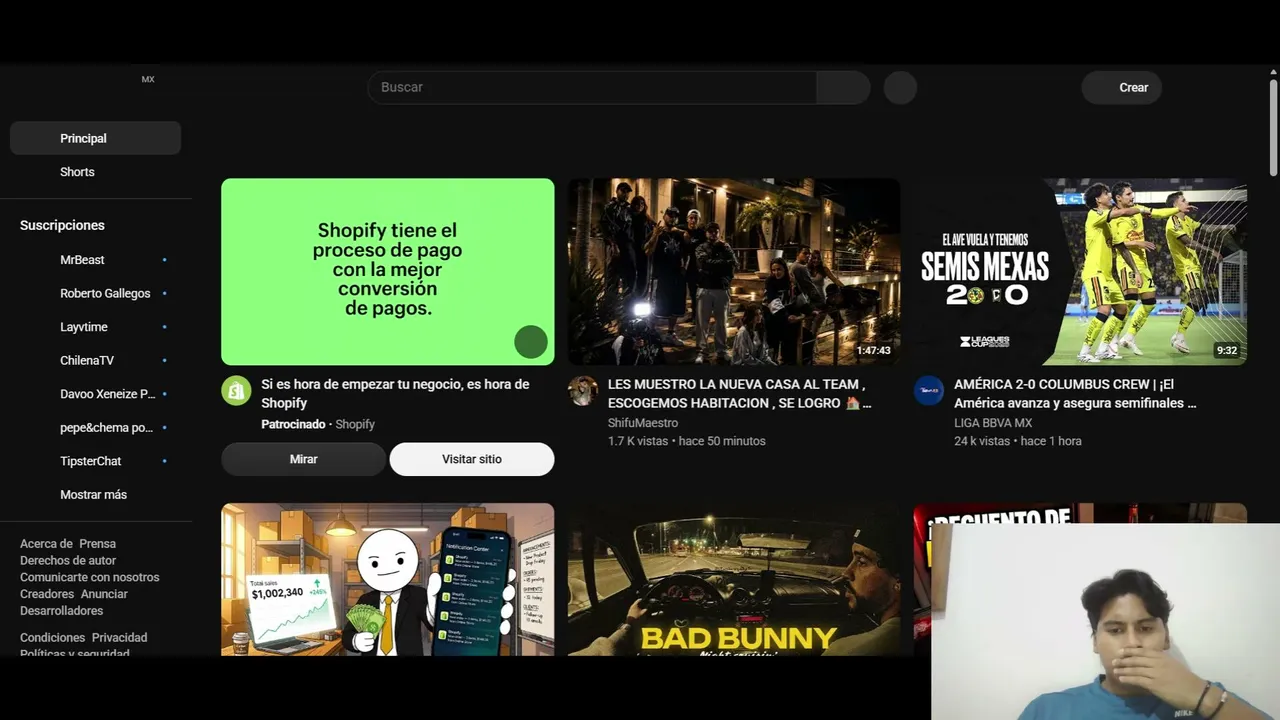
Task: Play the Bad Bunny night driving thumbnail
Action: [734, 579]
